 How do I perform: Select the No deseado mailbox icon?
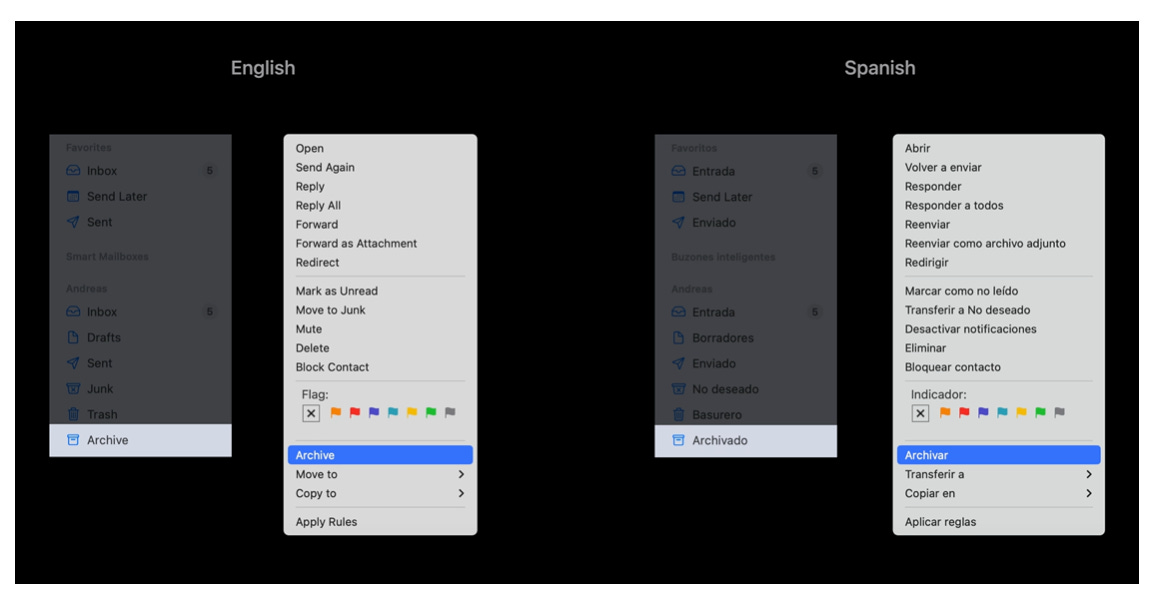point(679,389)
